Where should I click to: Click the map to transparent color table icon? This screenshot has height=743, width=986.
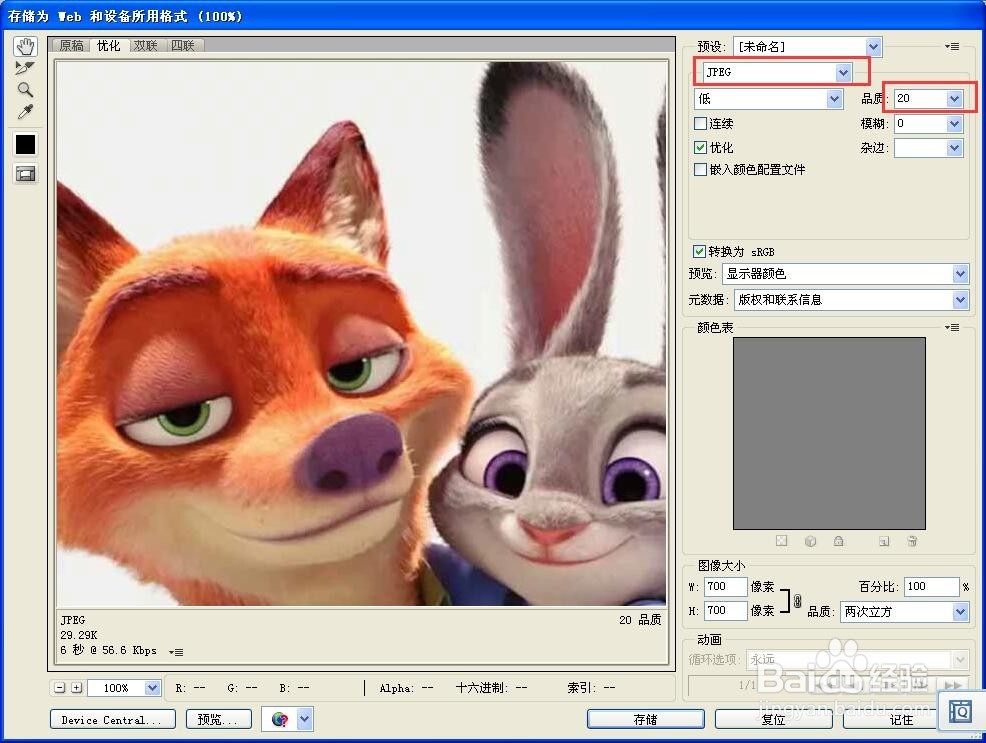click(782, 541)
